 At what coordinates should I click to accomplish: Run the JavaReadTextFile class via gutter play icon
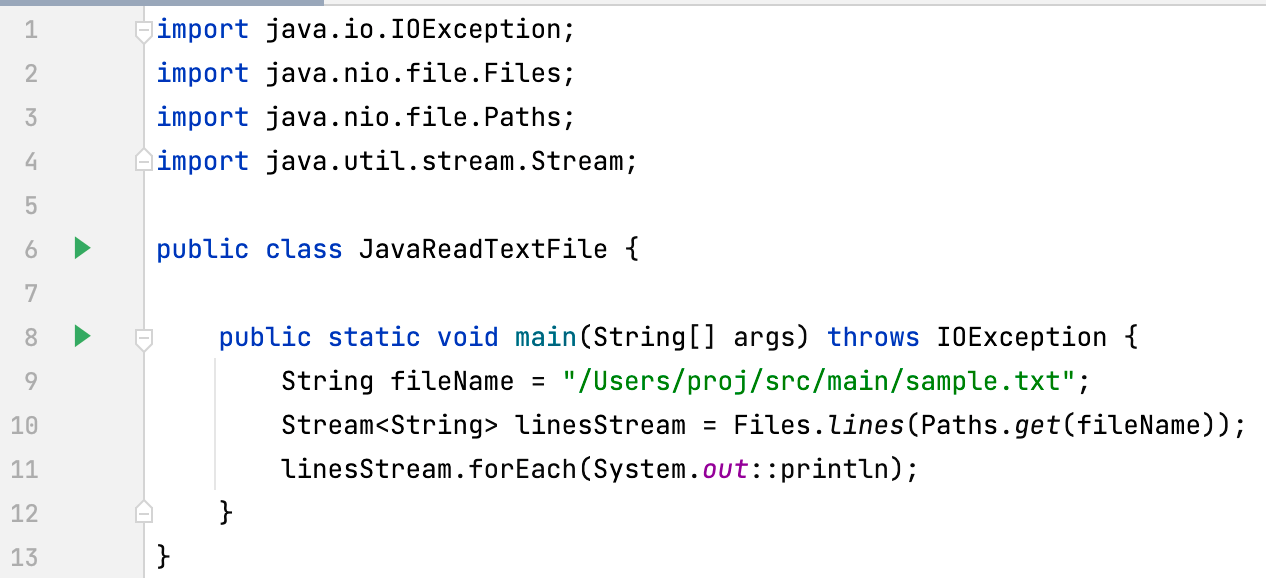point(82,249)
